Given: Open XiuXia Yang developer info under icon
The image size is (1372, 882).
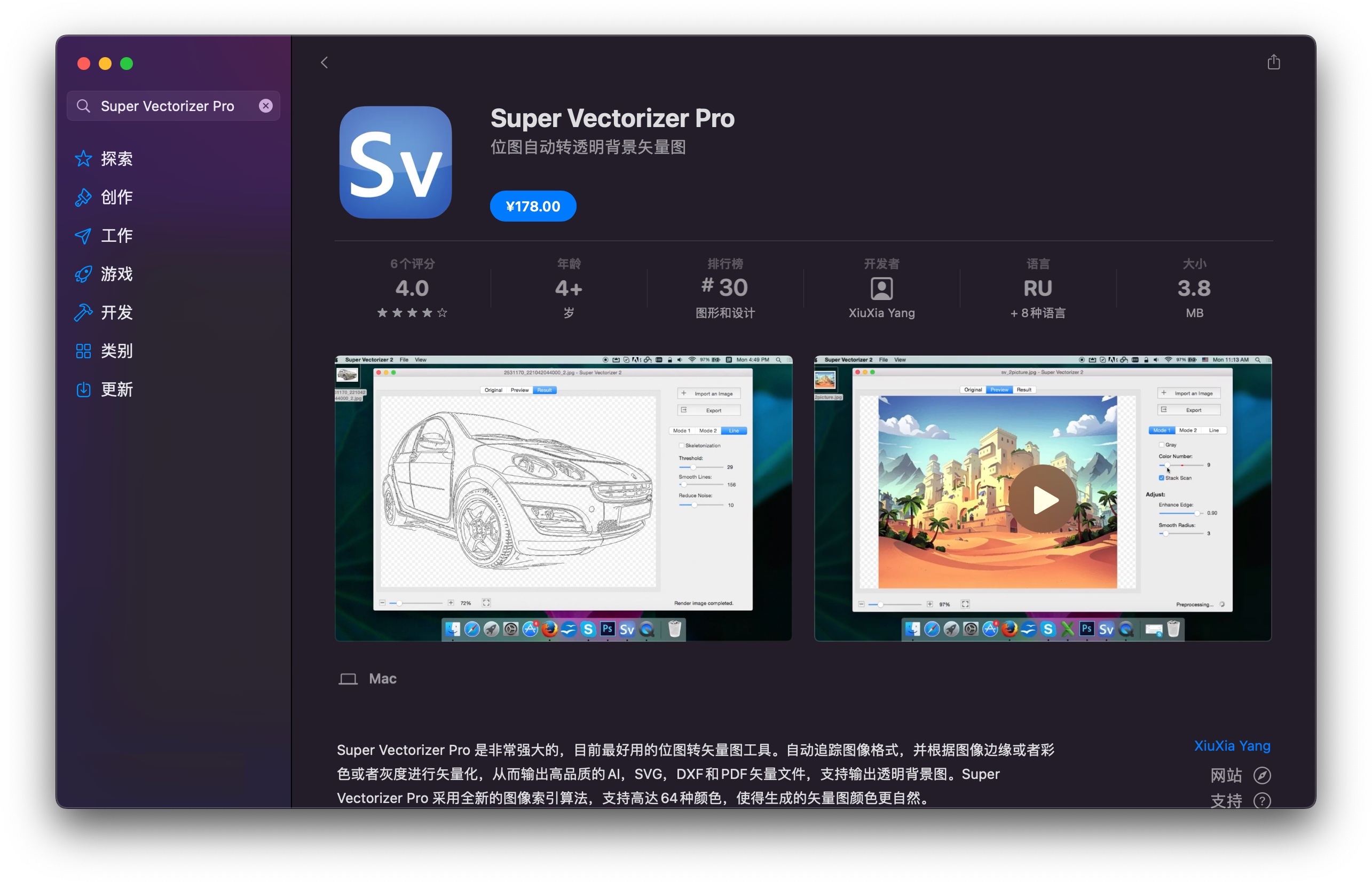Looking at the screenshot, I should (x=882, y=313).
